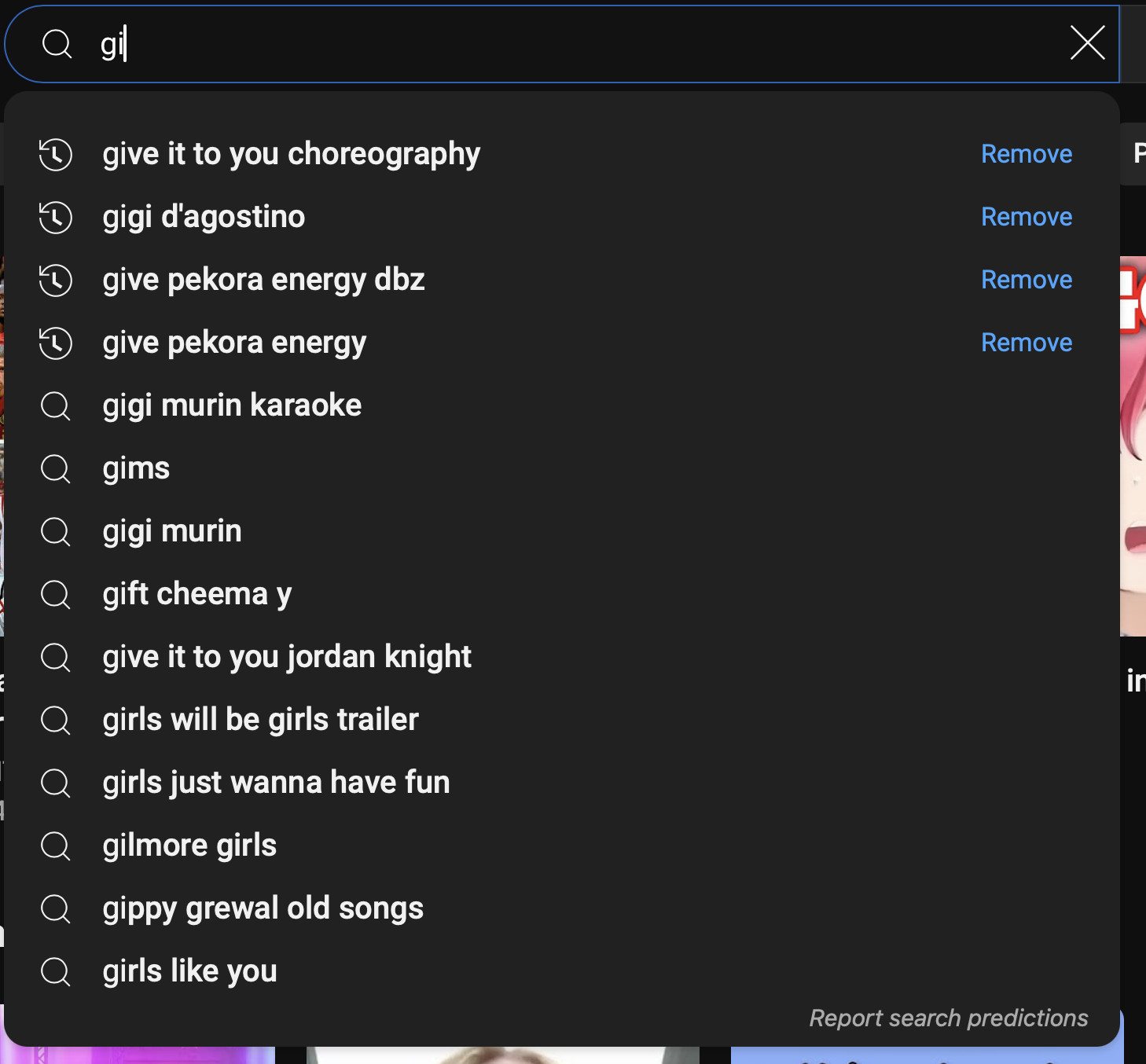Click history icon beside "gigi d'agostino"

pos(56,217)
